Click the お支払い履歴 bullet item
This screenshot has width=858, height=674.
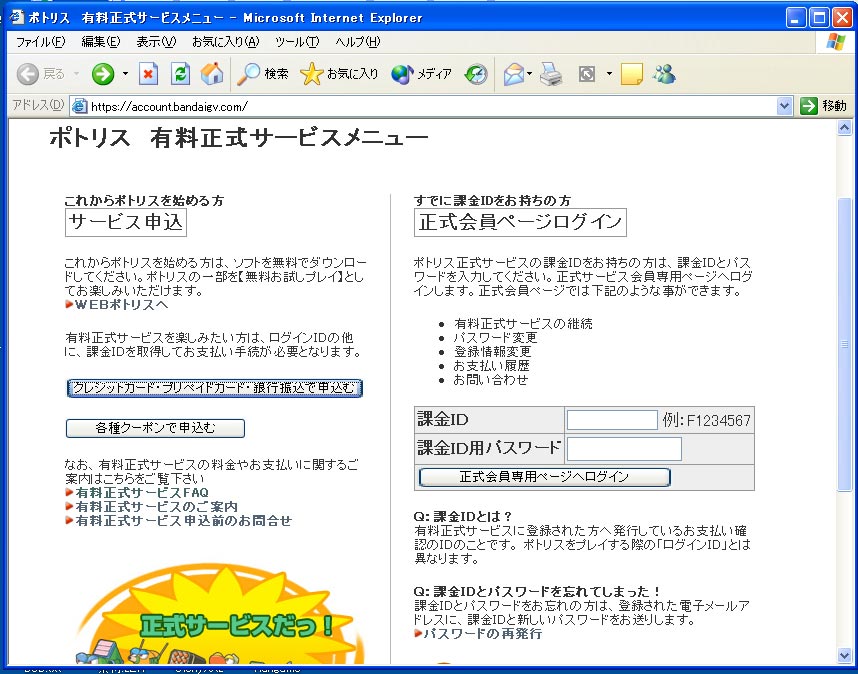492,365
